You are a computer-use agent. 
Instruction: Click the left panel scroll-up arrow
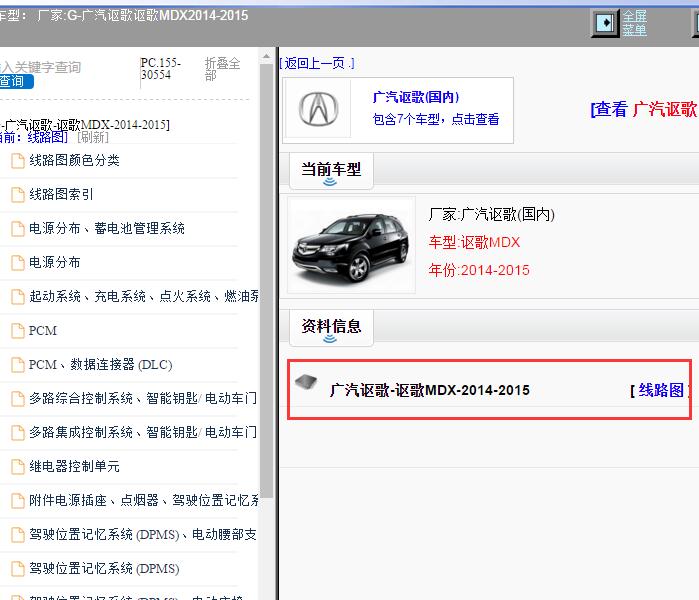(267, 56)
